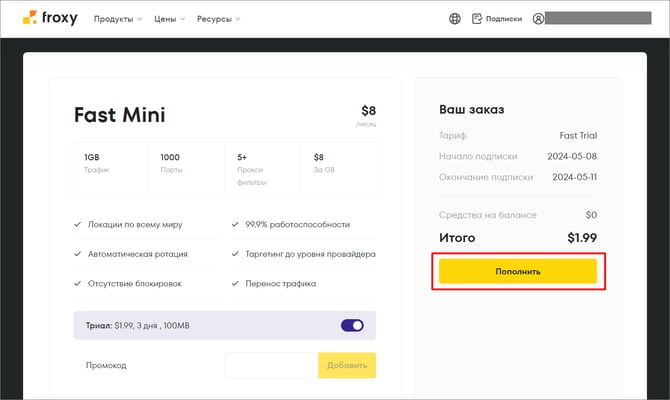Click the Fast Mini heading

coord(120,115)
